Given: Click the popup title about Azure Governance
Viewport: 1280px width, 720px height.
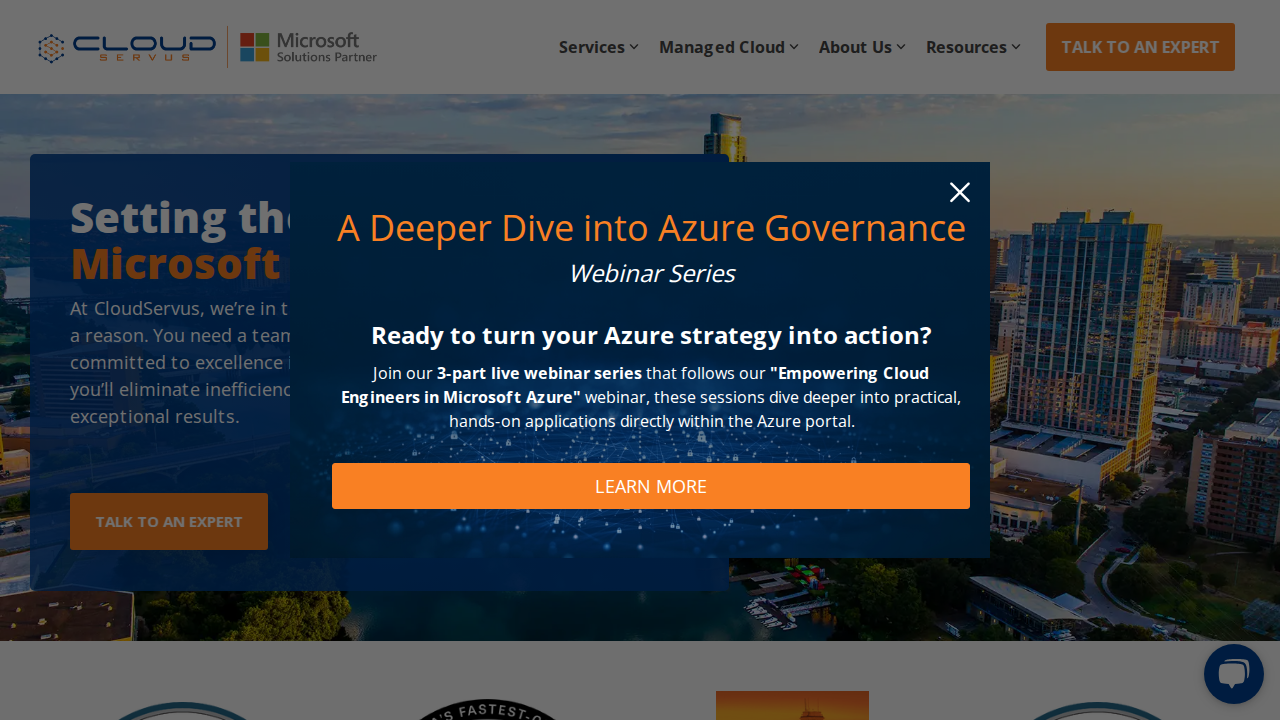Looking at the screenshot, I should pos(651,228).
